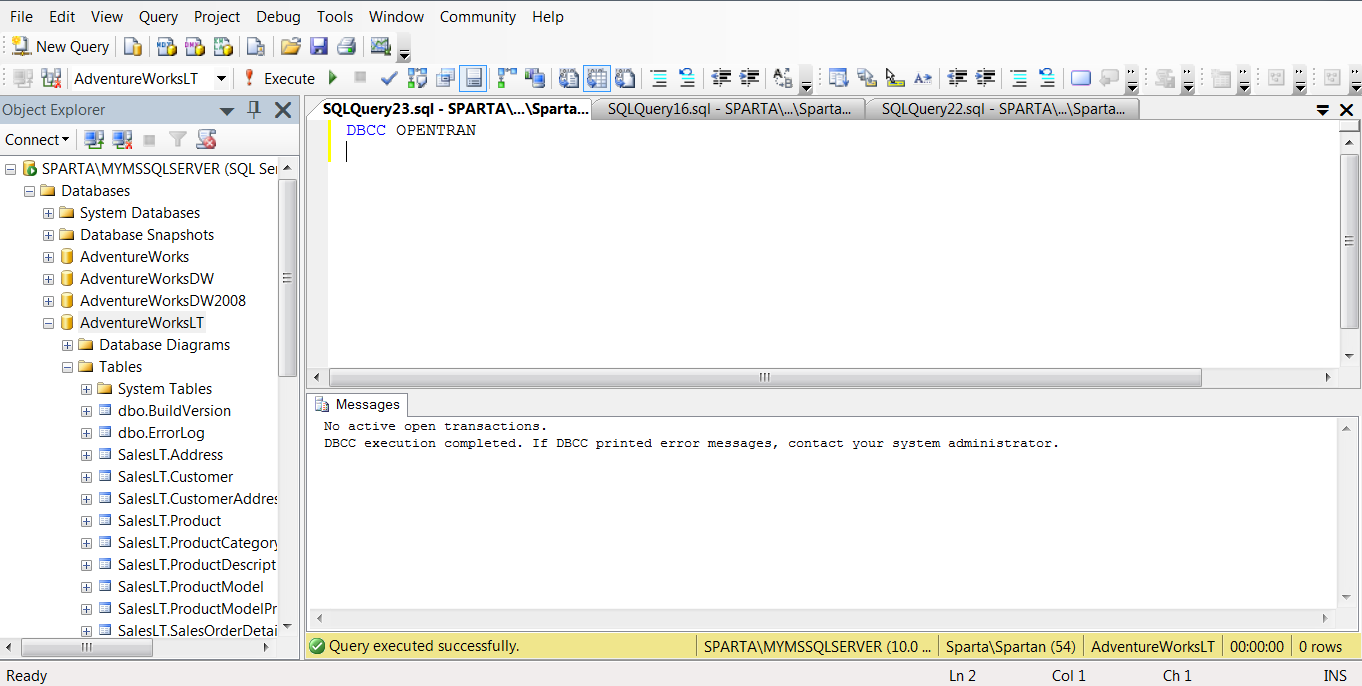Click the Print icon in toolbar
The width and height of the screenshot is (1362, 686).
(346, 46)
